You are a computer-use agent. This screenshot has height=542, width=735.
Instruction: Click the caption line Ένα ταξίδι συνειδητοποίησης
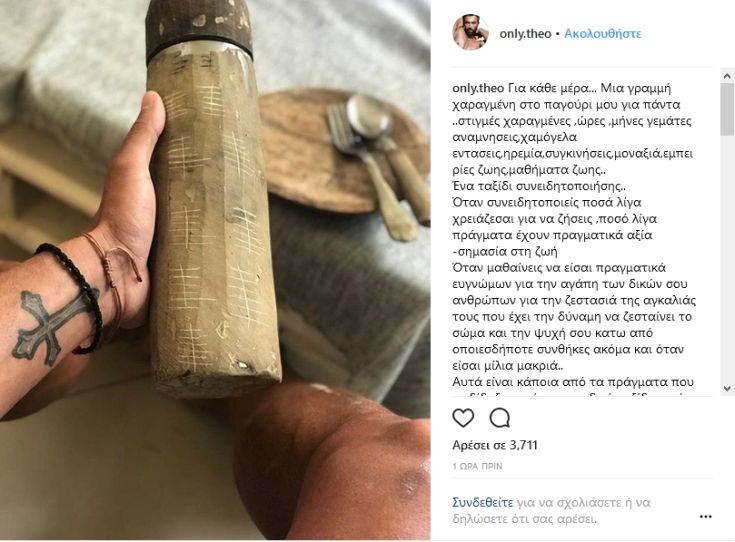coord(539,186)
